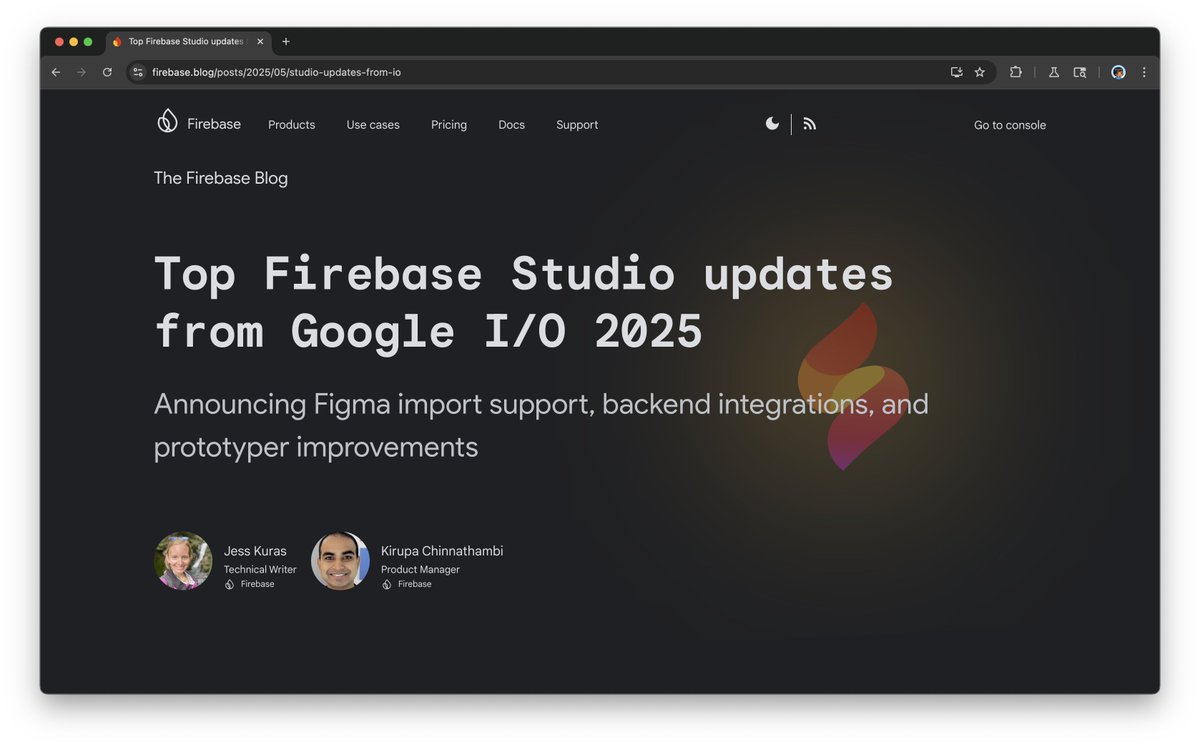Open site information icon in address bar
The image size is (1200, 747).
point(139,72)
